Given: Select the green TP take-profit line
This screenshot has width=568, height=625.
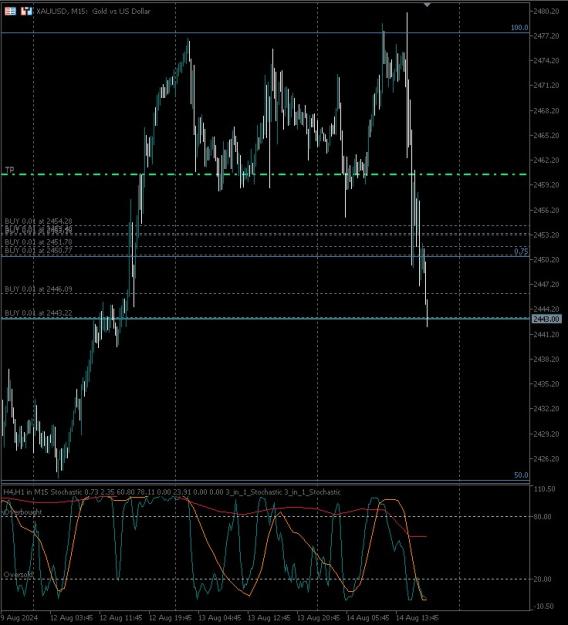Looking at the screenshot, I should [x=264, y=174].
